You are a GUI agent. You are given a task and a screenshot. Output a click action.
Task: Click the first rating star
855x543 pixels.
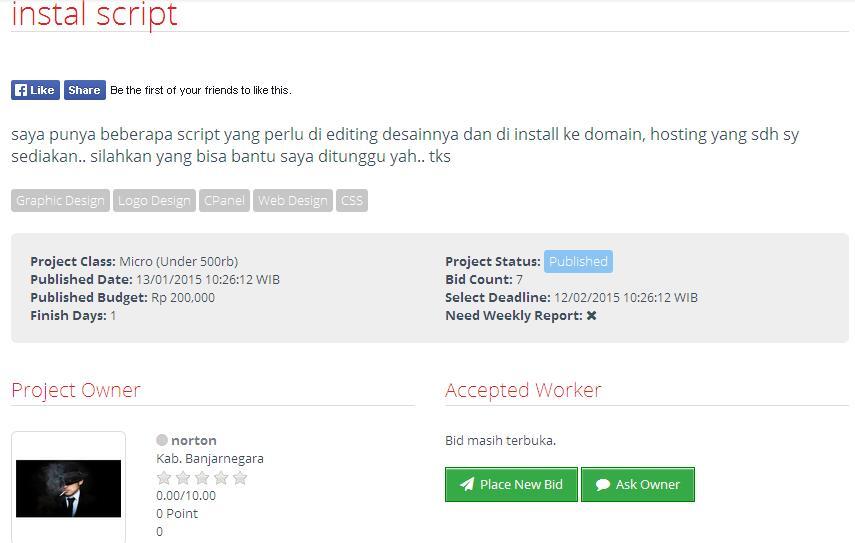(164, 478)
